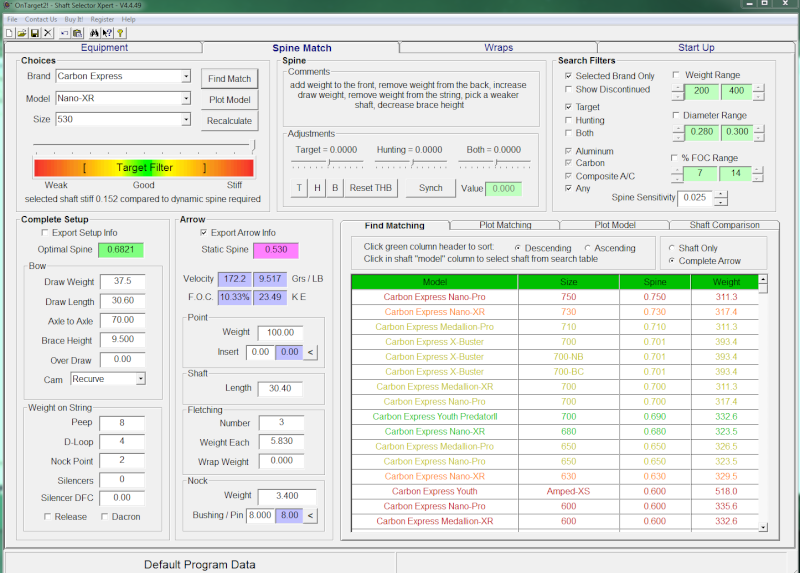This screenshot has height=573, width=800.
Task: Increase Spine Sensitivity with up arrow
Action: pyautogui.click(x=720, y=194)
